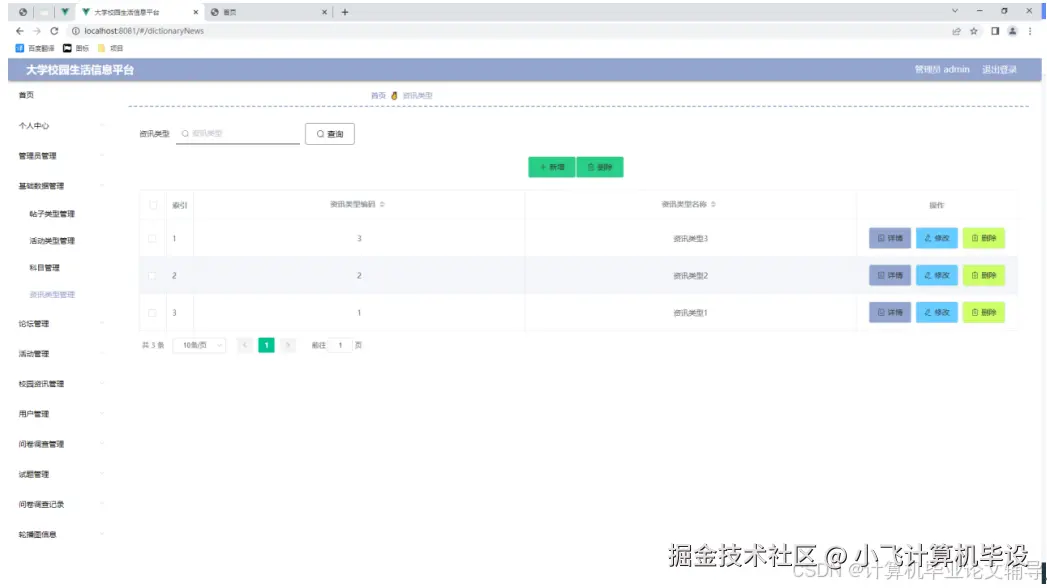1047x588 pixels.
Task: Expand 试题管理 in the sidebar
Action: pos(60,475)
